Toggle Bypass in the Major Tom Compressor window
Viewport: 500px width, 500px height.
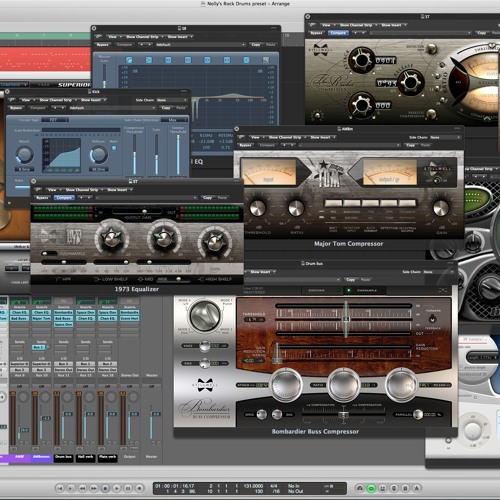[x=246, y=145]
